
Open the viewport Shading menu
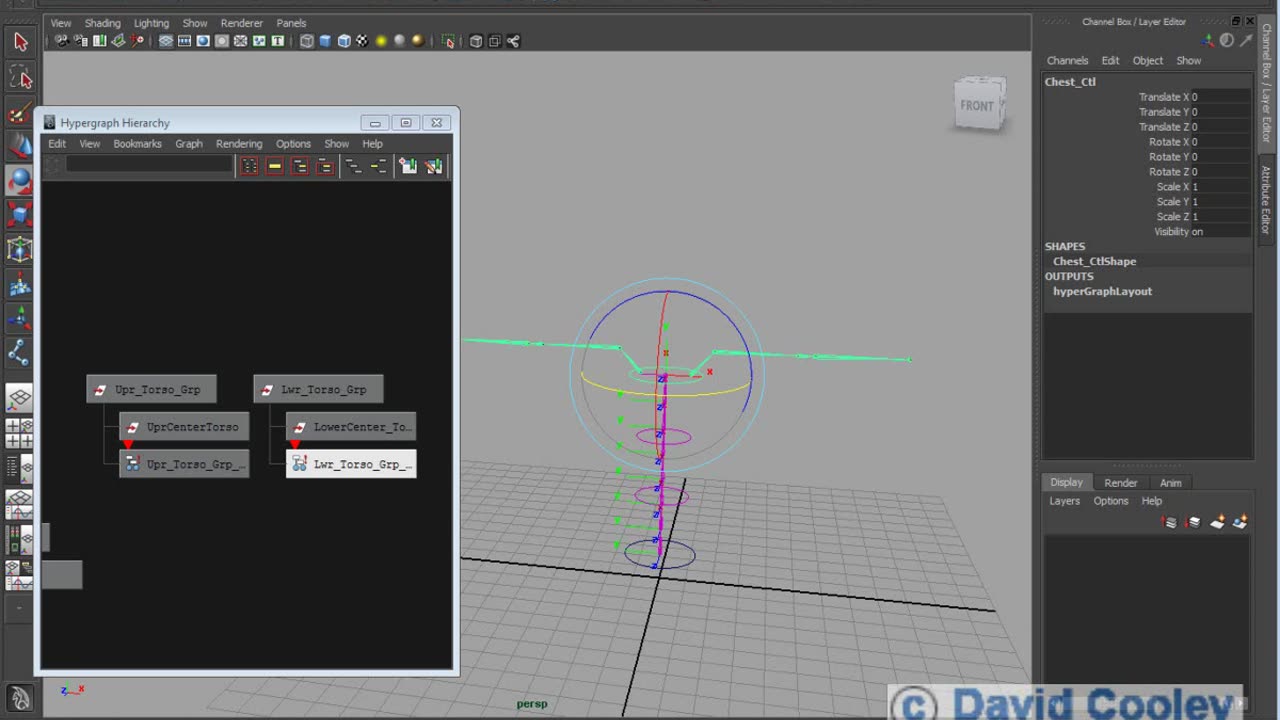coord(102,23)
